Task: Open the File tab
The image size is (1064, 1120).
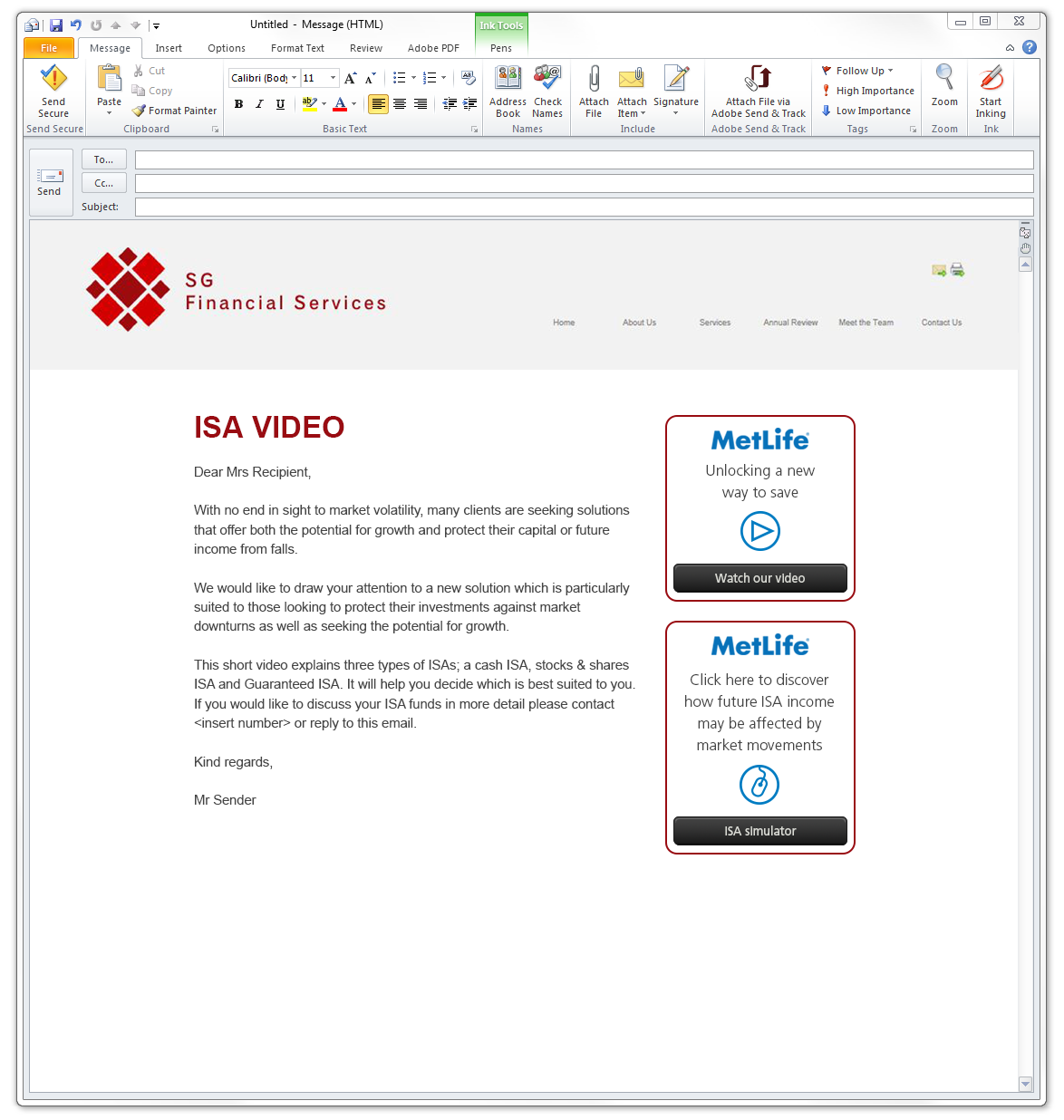Action: [x=49, y=48]
